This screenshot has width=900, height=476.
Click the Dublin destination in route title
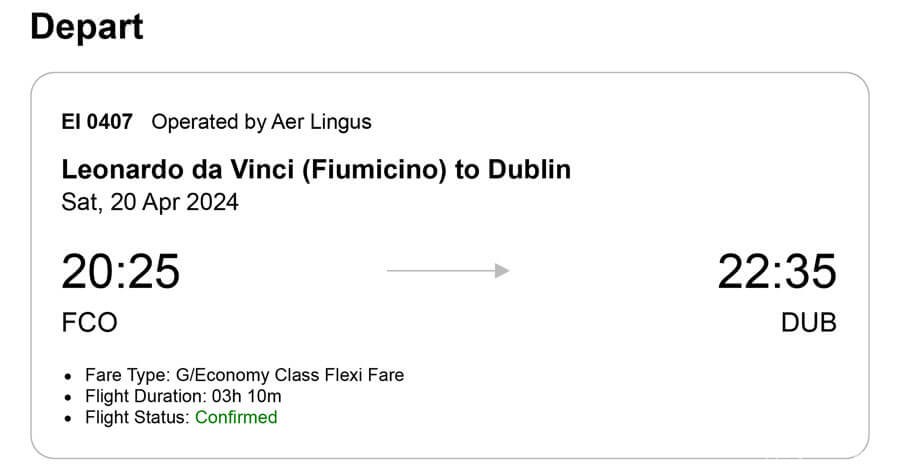click(529, 169)
